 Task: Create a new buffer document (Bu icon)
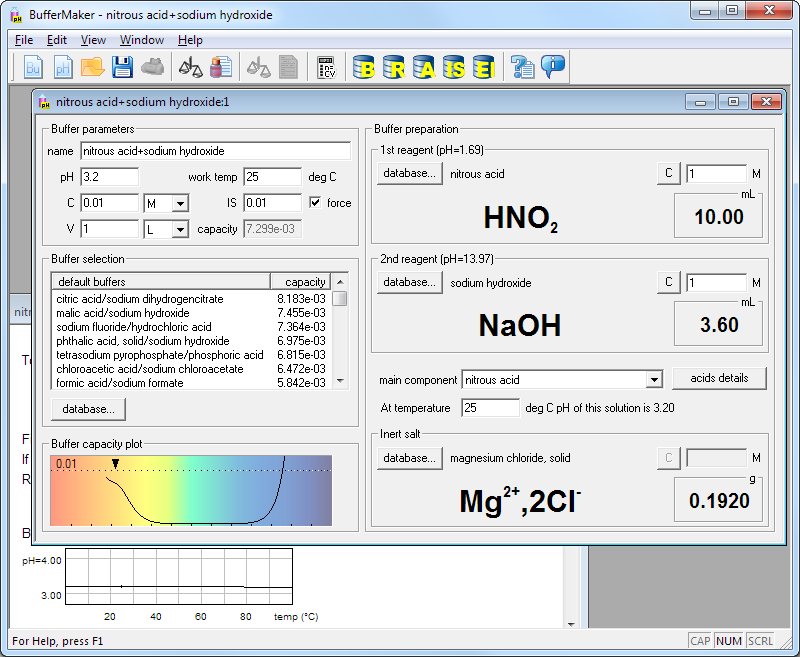coord(33,67)
